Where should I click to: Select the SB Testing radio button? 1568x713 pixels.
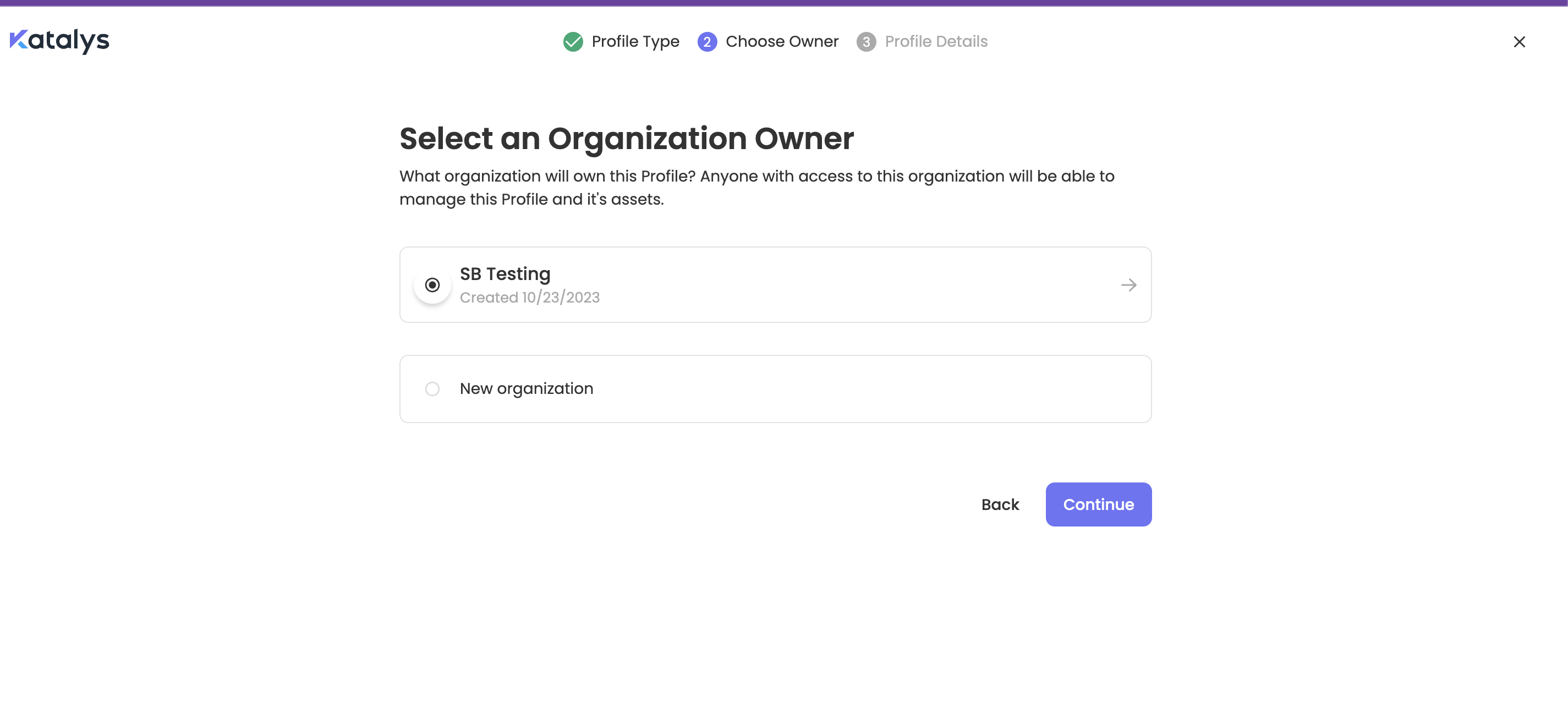click(x=432, y=285)
